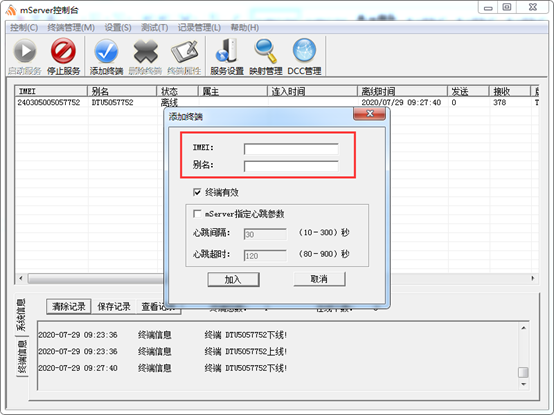Focus the 别名 input field
This screenshot has height=415, width=554.
[291, 166]
